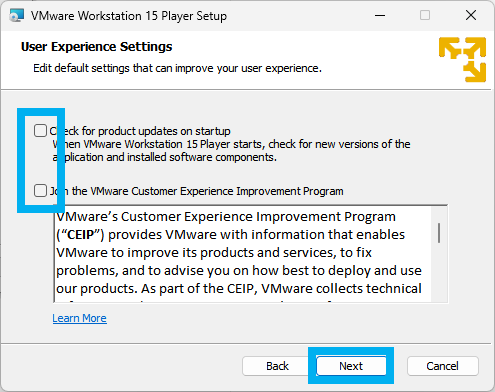The image size is (495, 392).
Task: Open the Learn More link
Action: [x=79, y=318]
